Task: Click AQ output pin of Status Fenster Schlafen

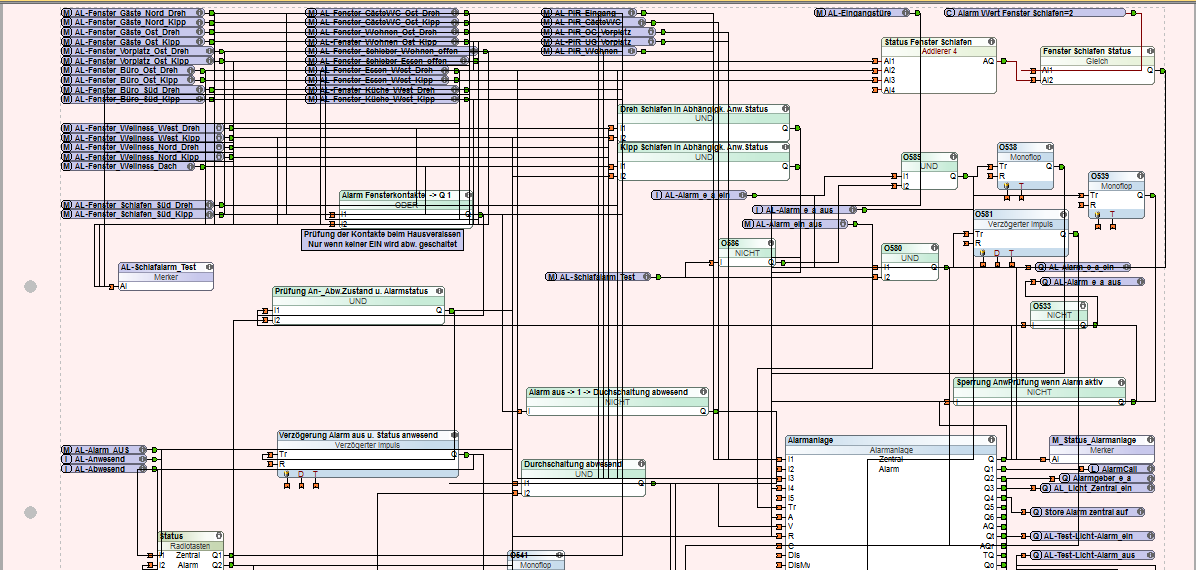Action: (1004, 61)
